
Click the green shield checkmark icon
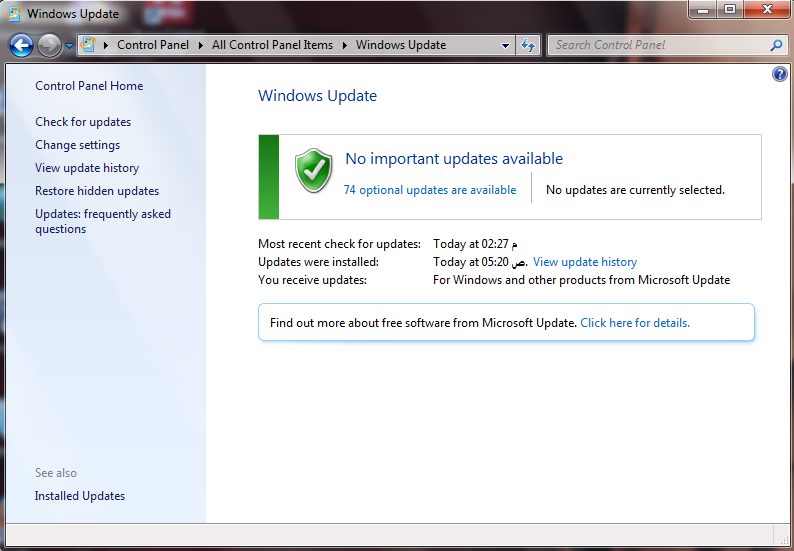[x=313, y=171]
